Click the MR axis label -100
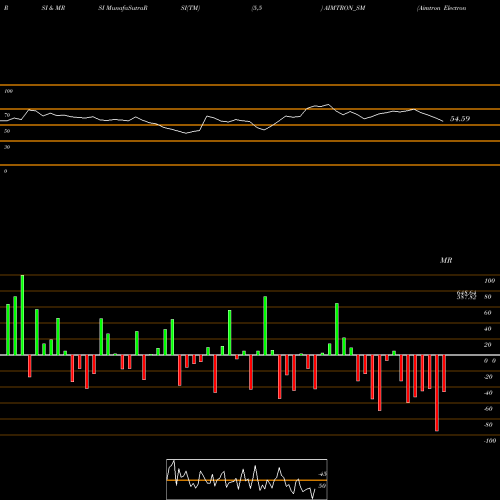The image size is (500, 500). click(x=490, y=441)
